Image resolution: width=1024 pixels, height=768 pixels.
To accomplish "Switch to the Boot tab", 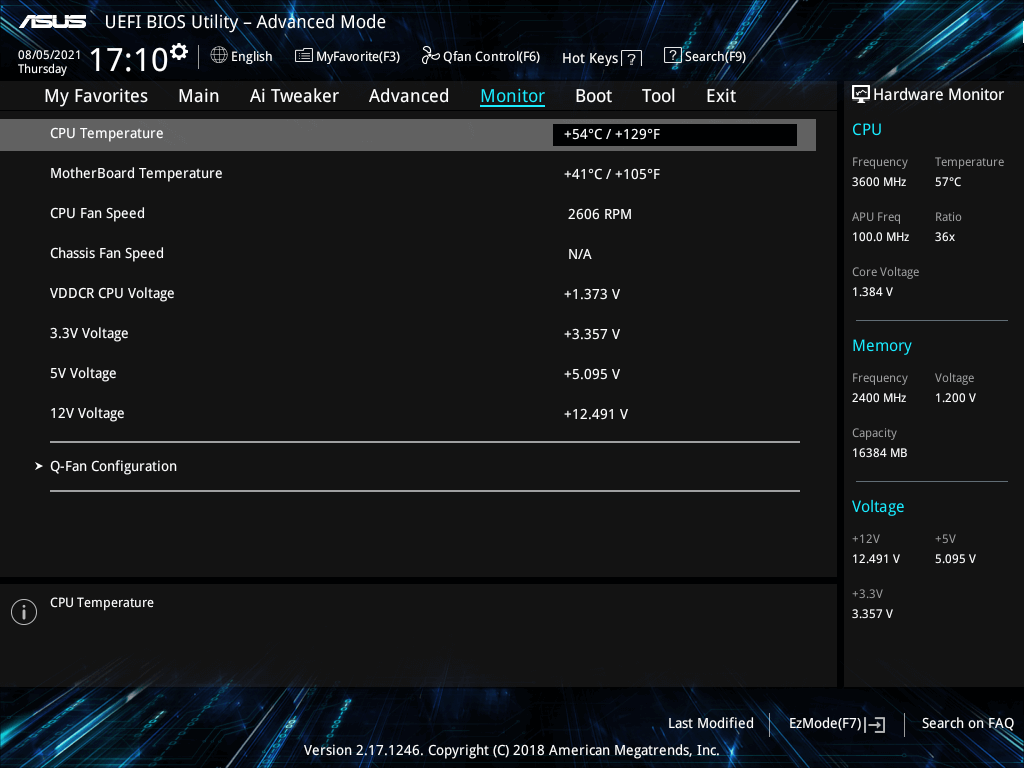I will tap(593, 95).
